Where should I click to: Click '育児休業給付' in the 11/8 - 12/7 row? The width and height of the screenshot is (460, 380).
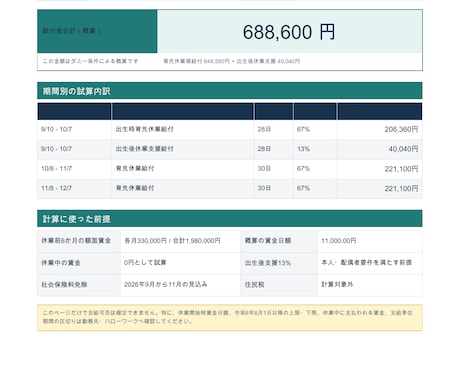[x=135, y=188]
